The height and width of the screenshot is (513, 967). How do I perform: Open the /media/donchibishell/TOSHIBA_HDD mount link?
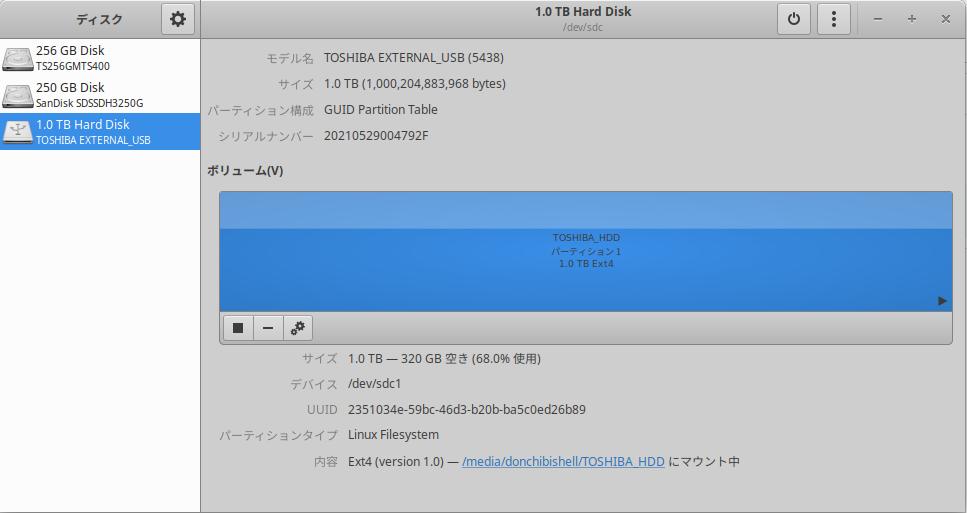point(563,461)
